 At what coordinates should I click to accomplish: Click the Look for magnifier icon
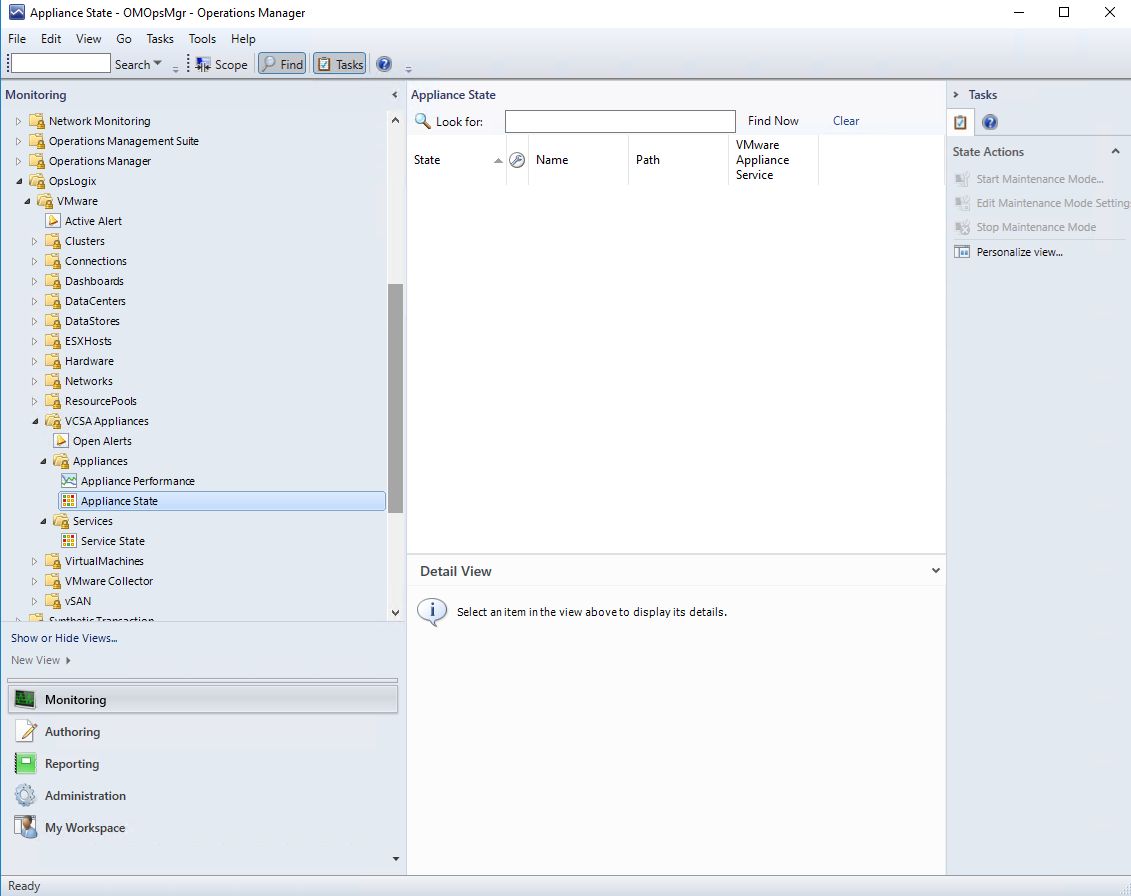(423, 120)
